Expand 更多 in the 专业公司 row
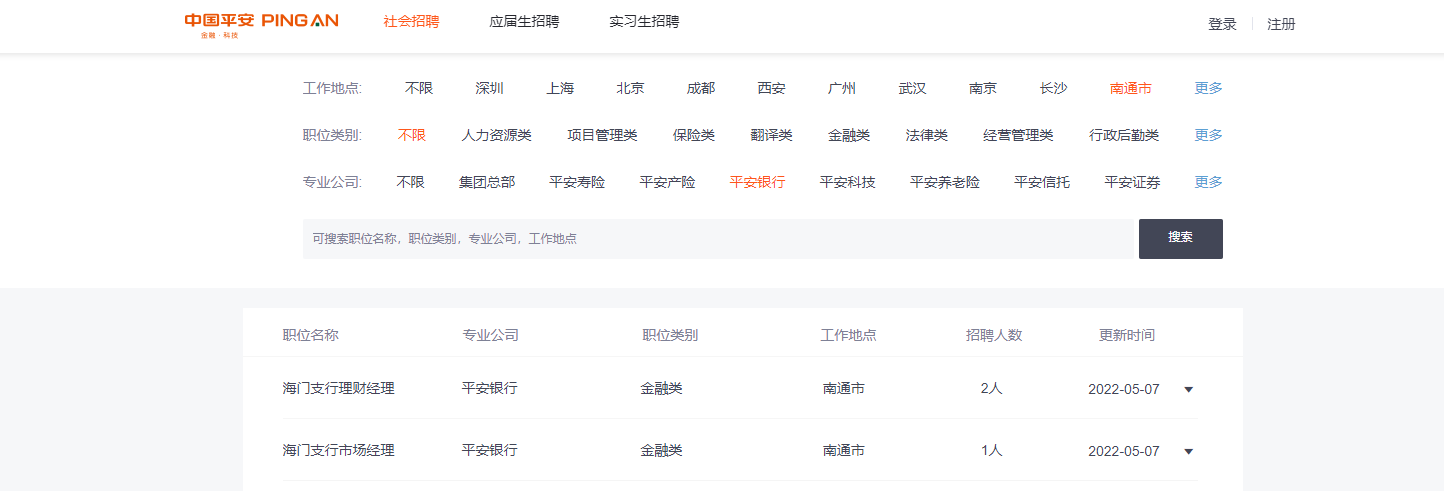1444x491 pixels. [x=1209, y=182]
